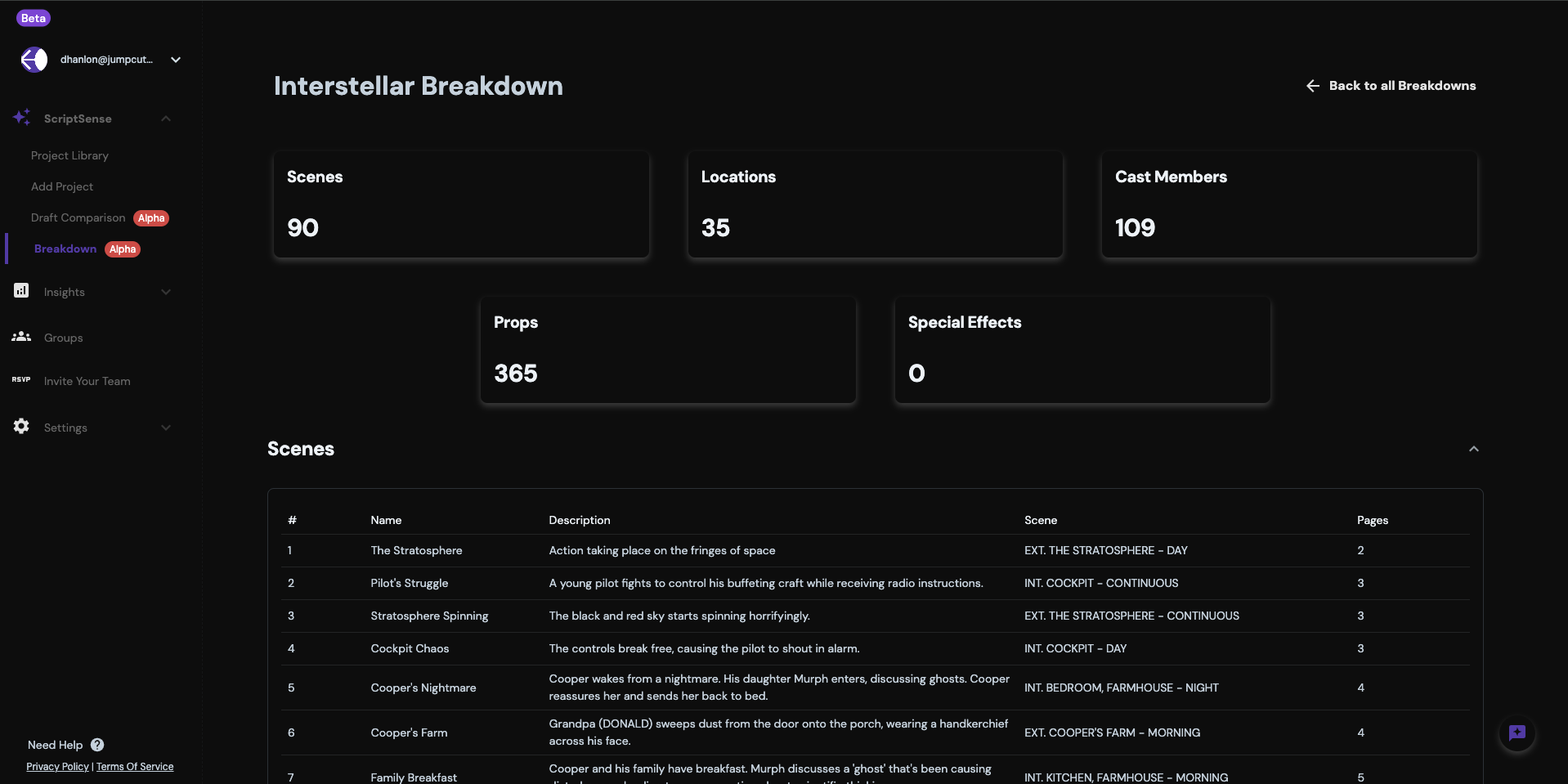The height and width of the screenshot is (784, 1568).
Task: Click the user avatar logo
Action: click(x=34, y=60)
